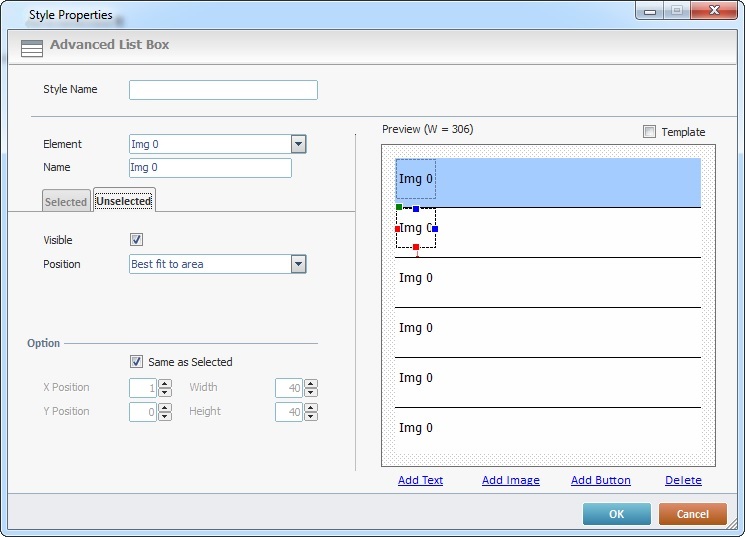Image resolution: width=745 pixels, height=537 pixels.
Task: Switch to the Unselected tab
Action: pyautogui.click(x=124, y=201)
